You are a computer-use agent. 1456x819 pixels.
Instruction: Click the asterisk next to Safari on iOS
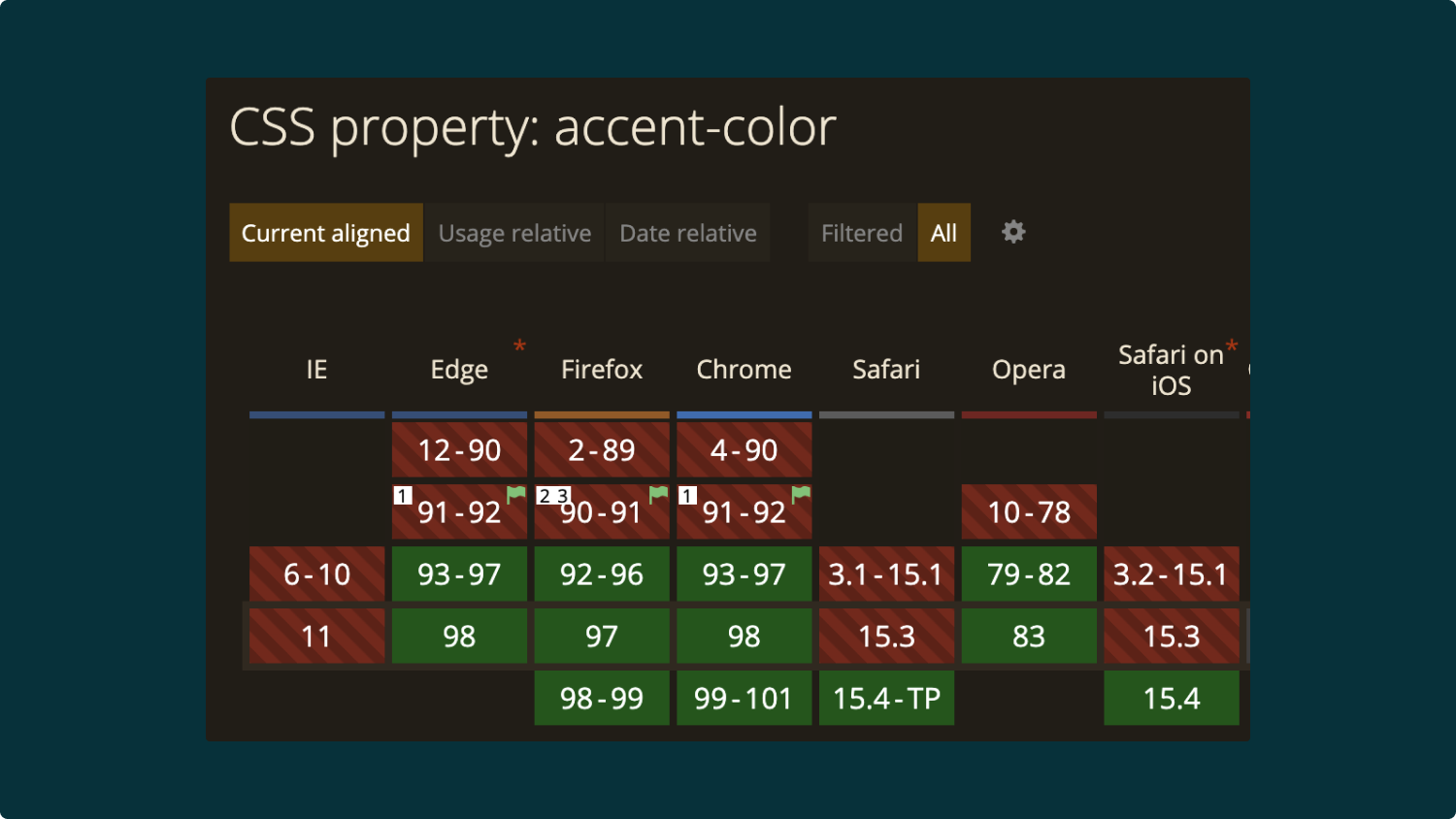tap(1232, 346)
